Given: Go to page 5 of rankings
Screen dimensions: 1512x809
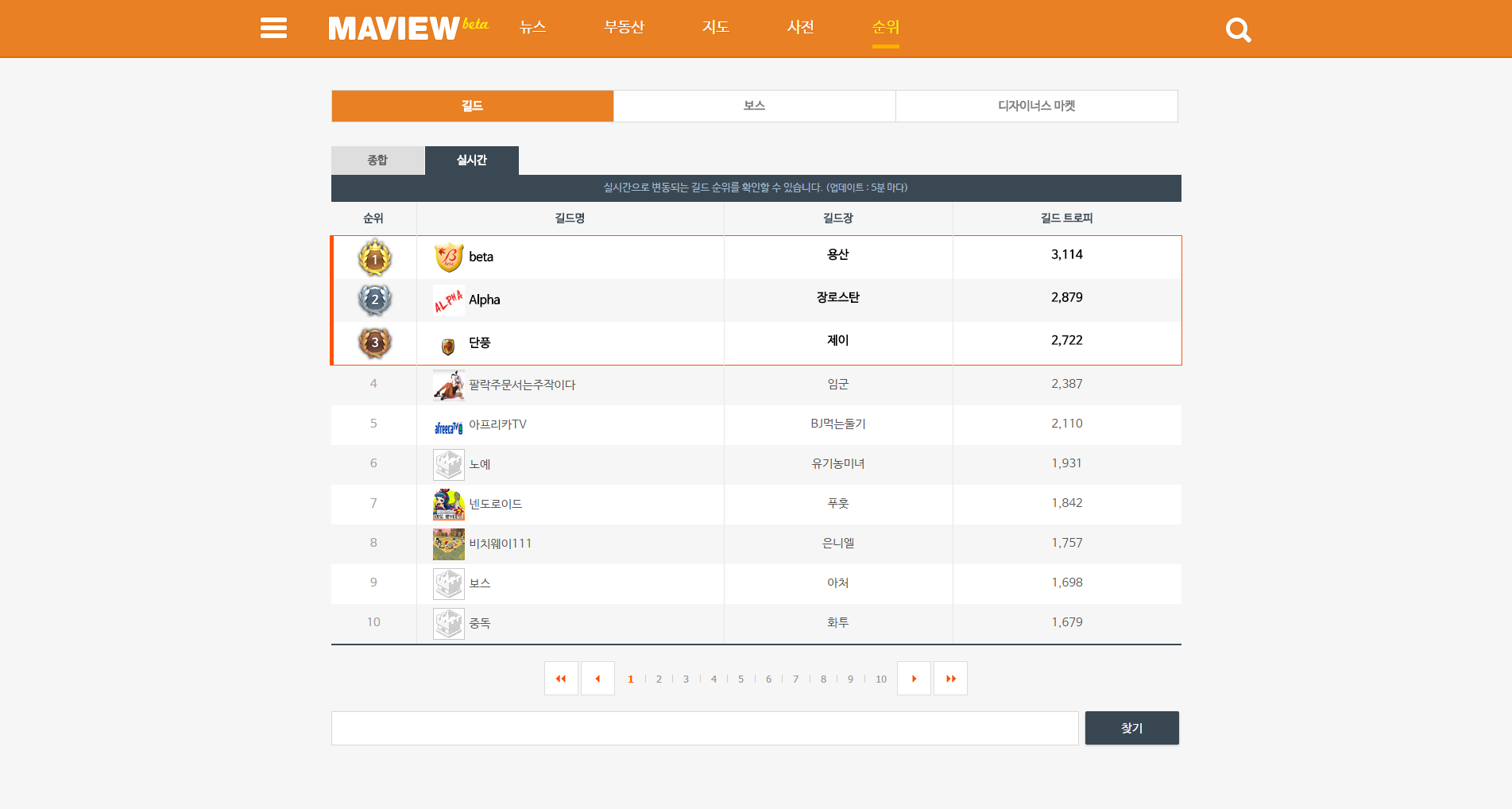Looking at the screenshot, I should [x=741, y=679].
